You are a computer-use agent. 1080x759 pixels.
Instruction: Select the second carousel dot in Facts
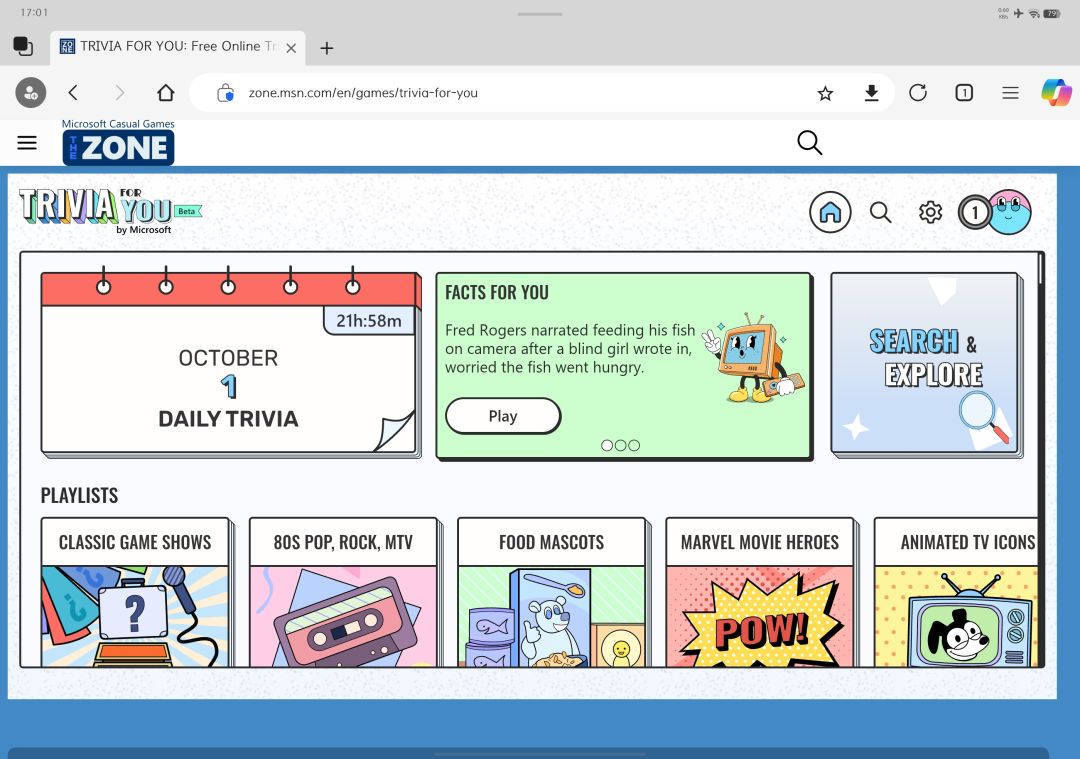click(621, 446)
